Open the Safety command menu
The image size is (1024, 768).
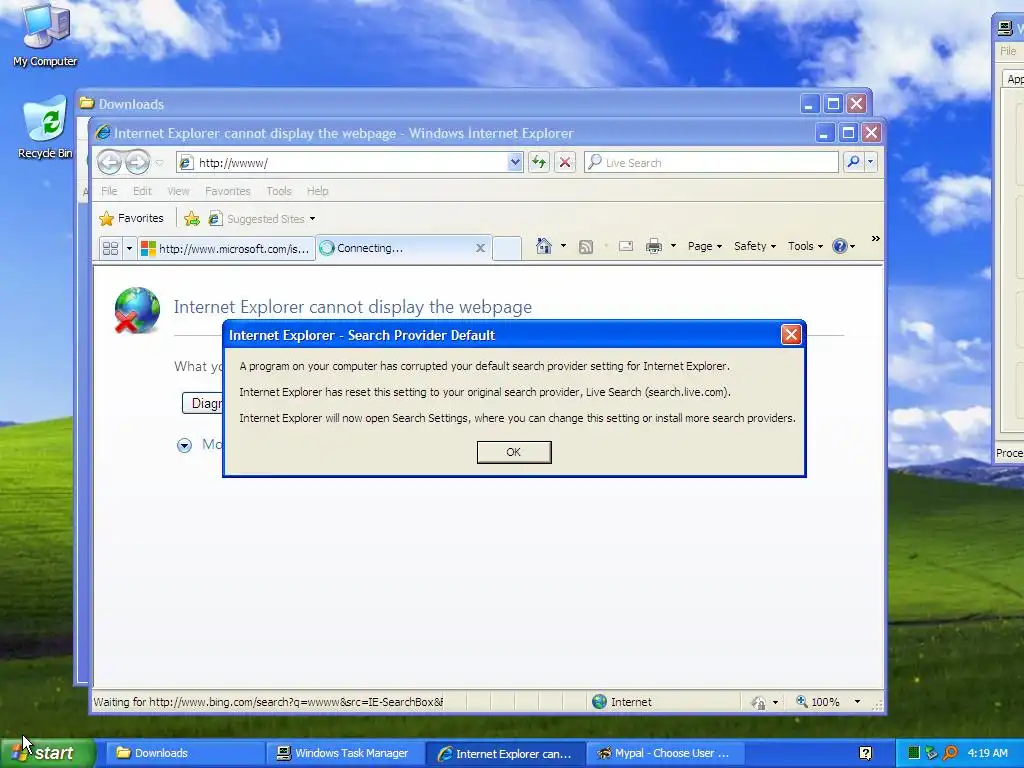pyautogui.click(x=755, y=246)
